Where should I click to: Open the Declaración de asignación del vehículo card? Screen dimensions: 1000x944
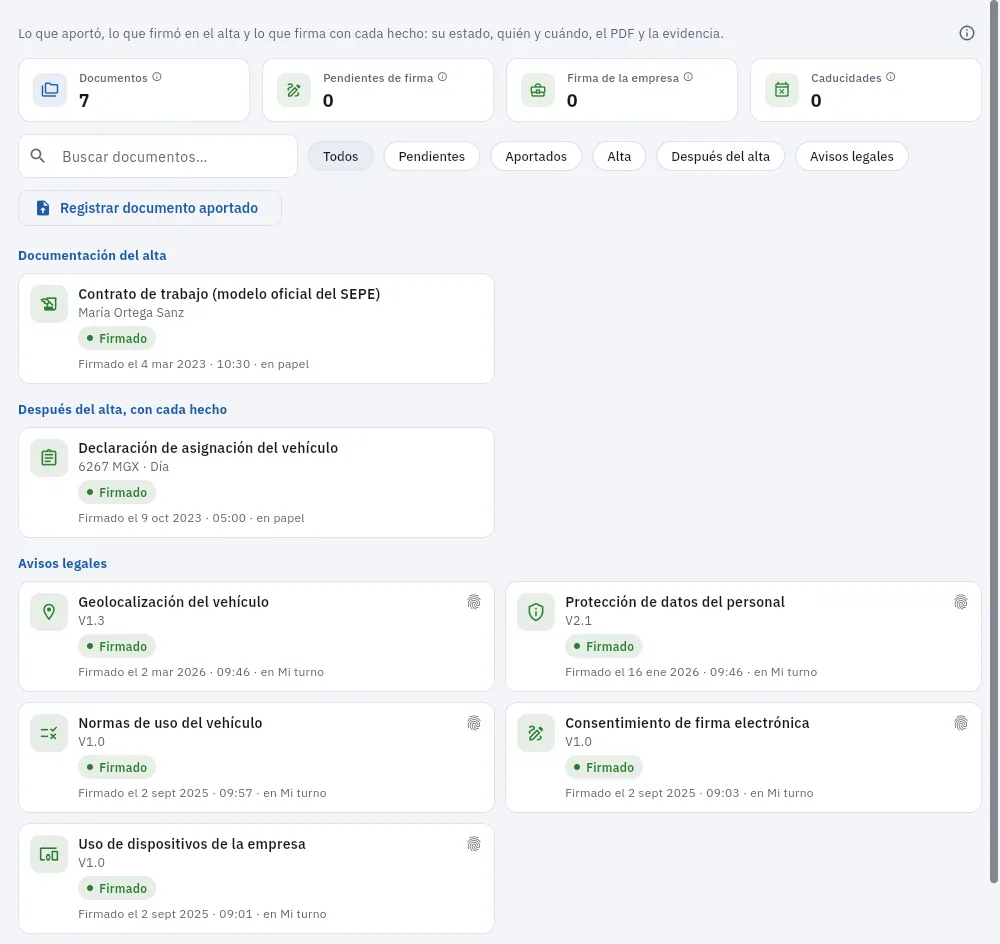point(256,482)
